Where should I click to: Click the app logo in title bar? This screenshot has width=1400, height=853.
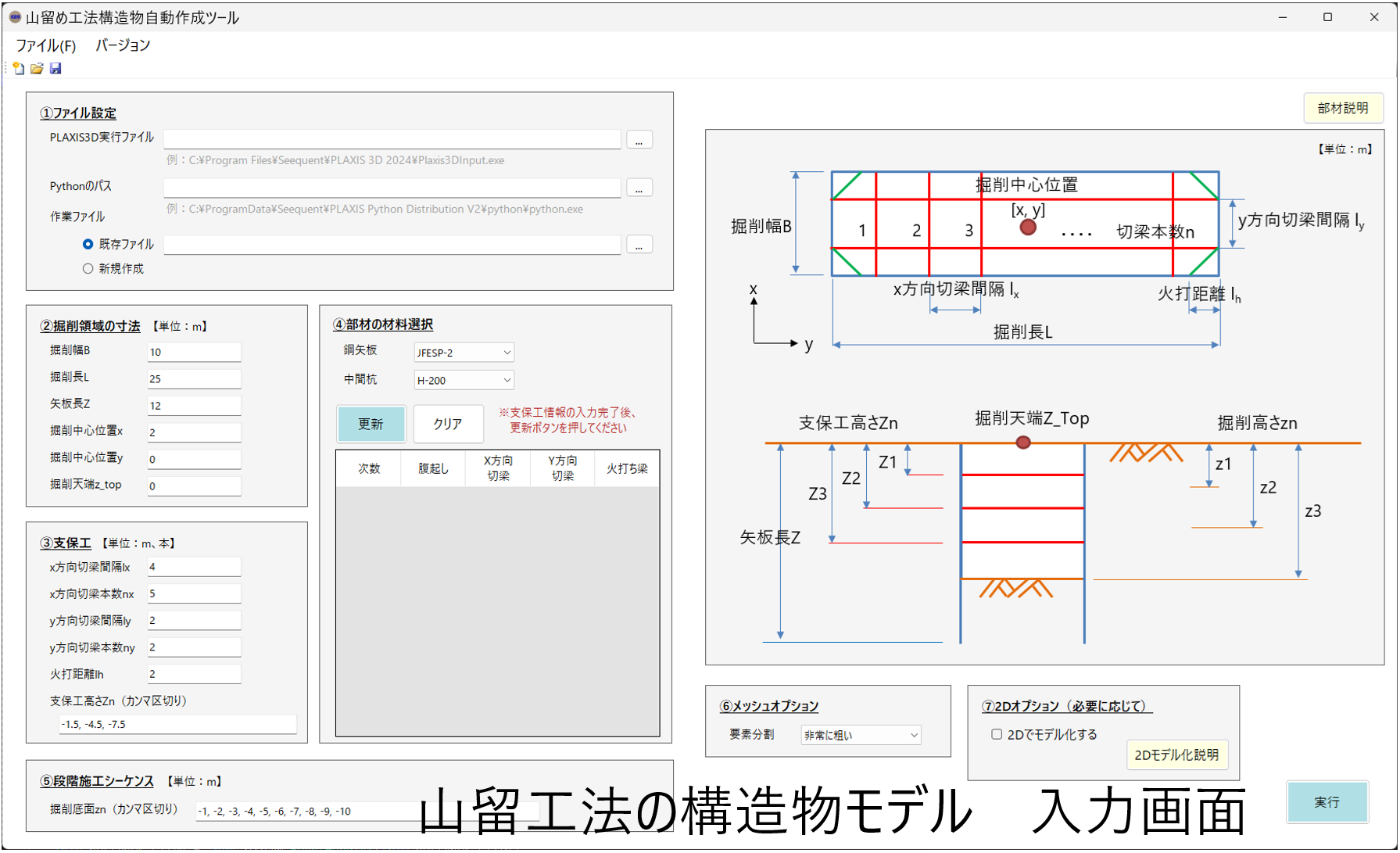click(14, 17)
